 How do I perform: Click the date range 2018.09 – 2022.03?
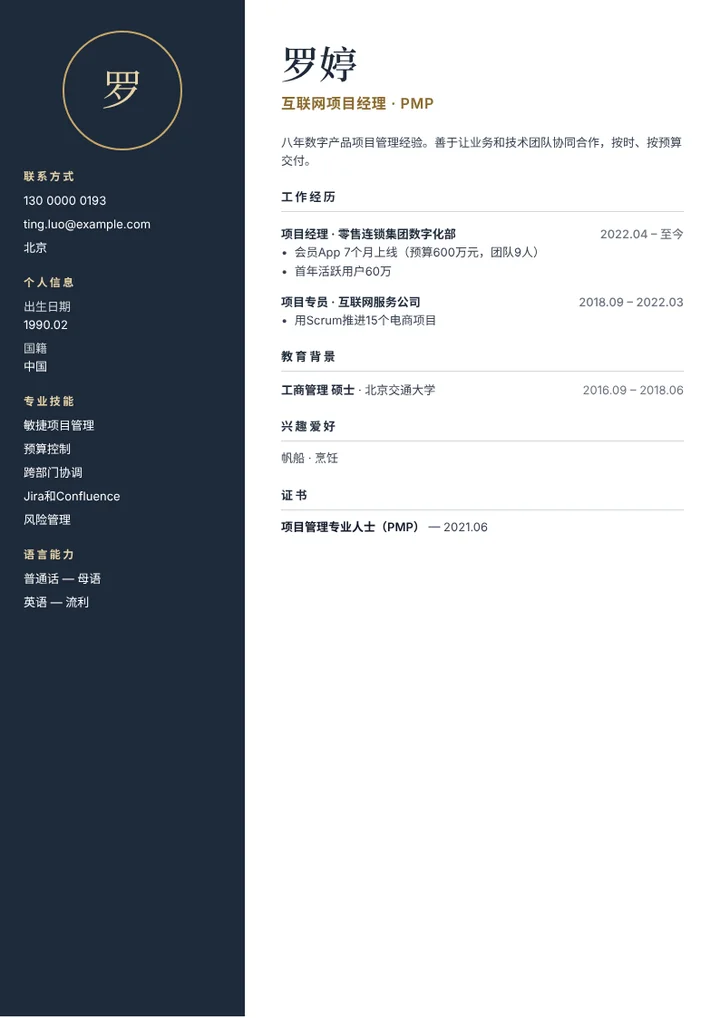coord(631,302)
